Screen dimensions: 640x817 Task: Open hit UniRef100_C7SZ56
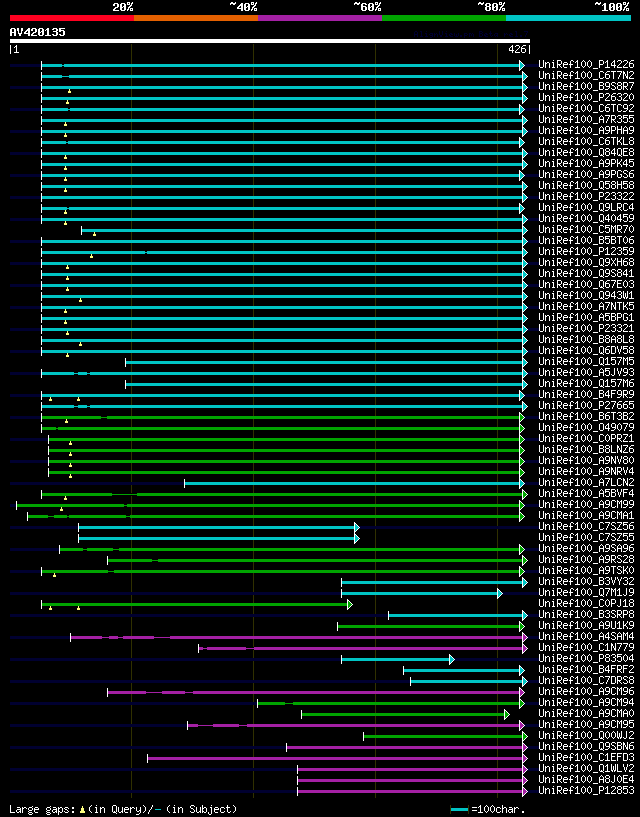[x=586, y=526]
